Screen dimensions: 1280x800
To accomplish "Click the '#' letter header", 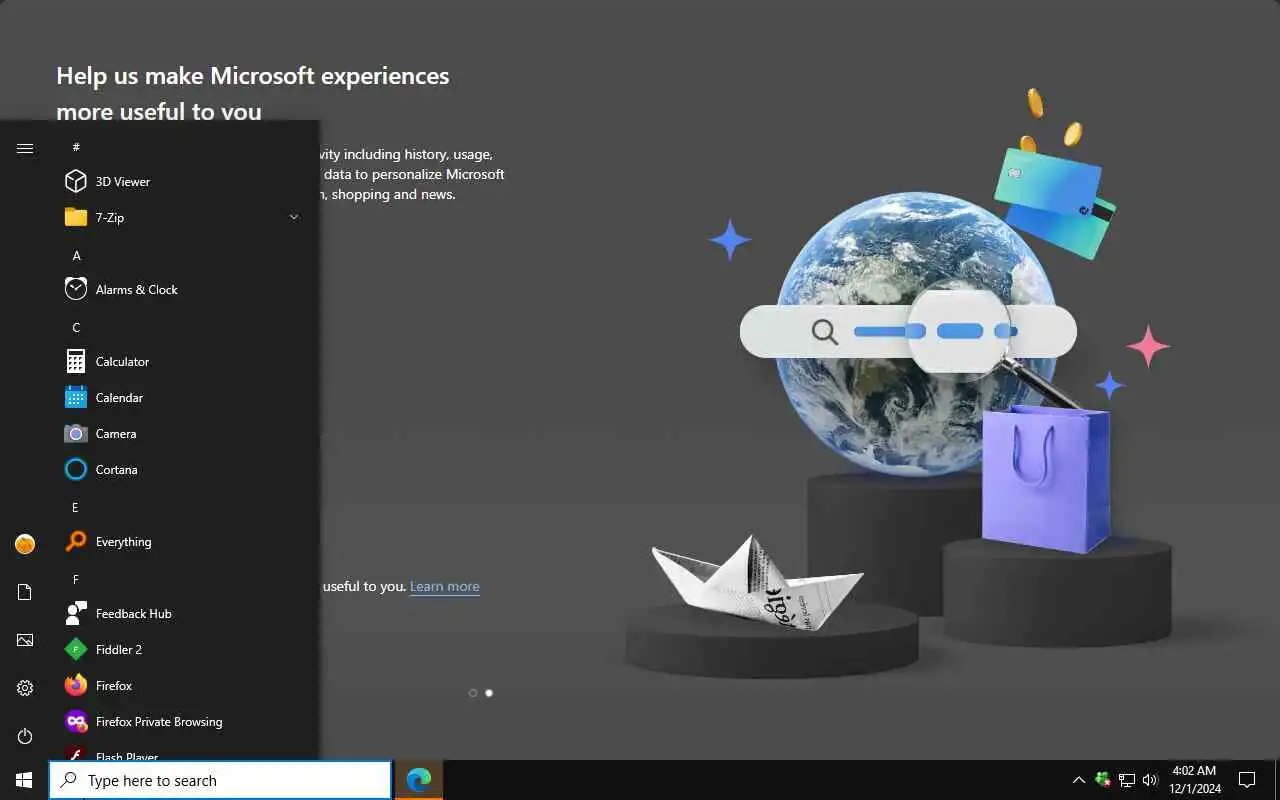I will 76,147.
